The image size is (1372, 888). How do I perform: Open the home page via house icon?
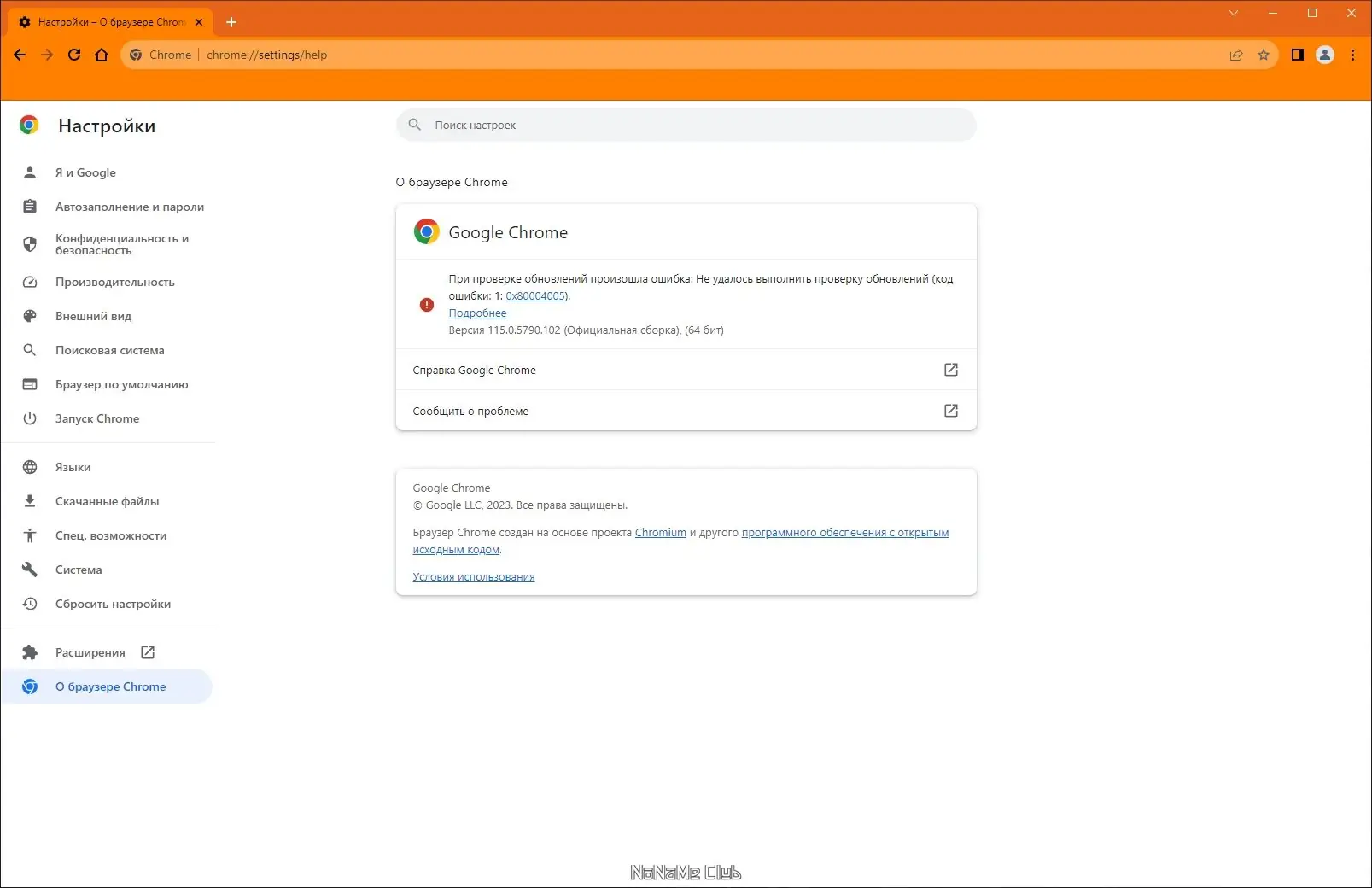[x=102, y=55]
